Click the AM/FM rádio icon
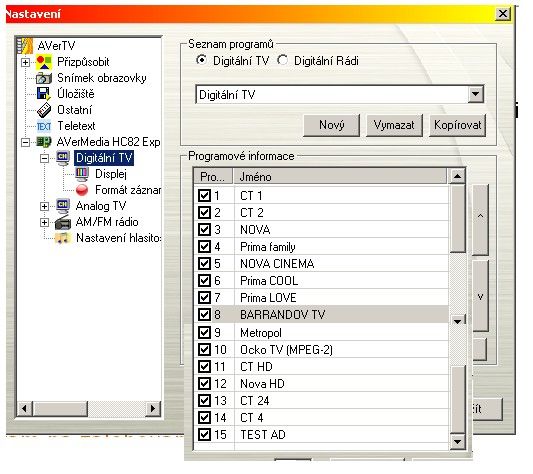The width and height of the screenshot is (533, 474). pyautogui.click(x=63, y=222)
